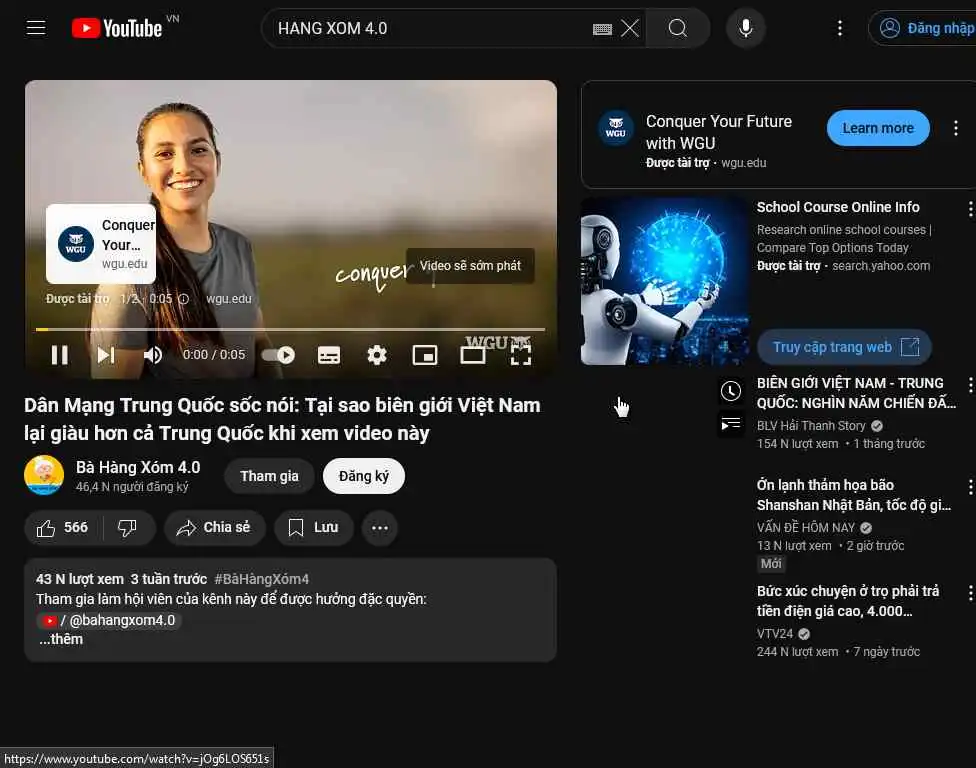Click Video sẽ sớm phát skip notice
The image size is (976, 768).
tap(470, 266)
